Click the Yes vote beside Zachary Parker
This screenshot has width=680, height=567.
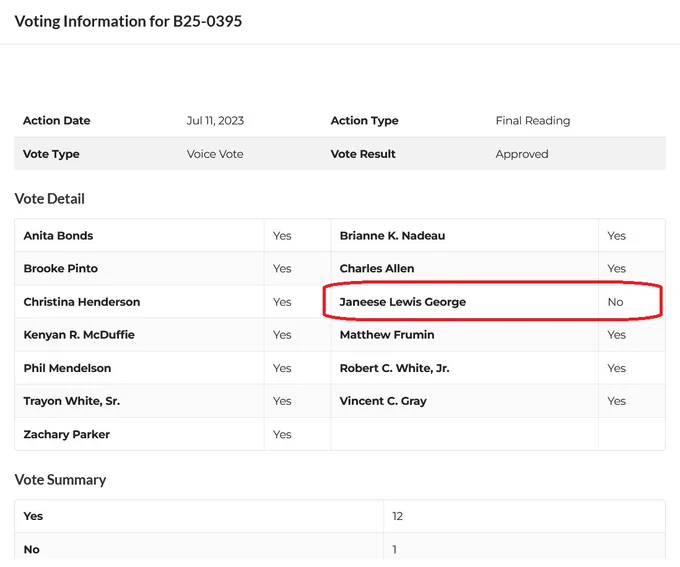[x=282, y=435]
